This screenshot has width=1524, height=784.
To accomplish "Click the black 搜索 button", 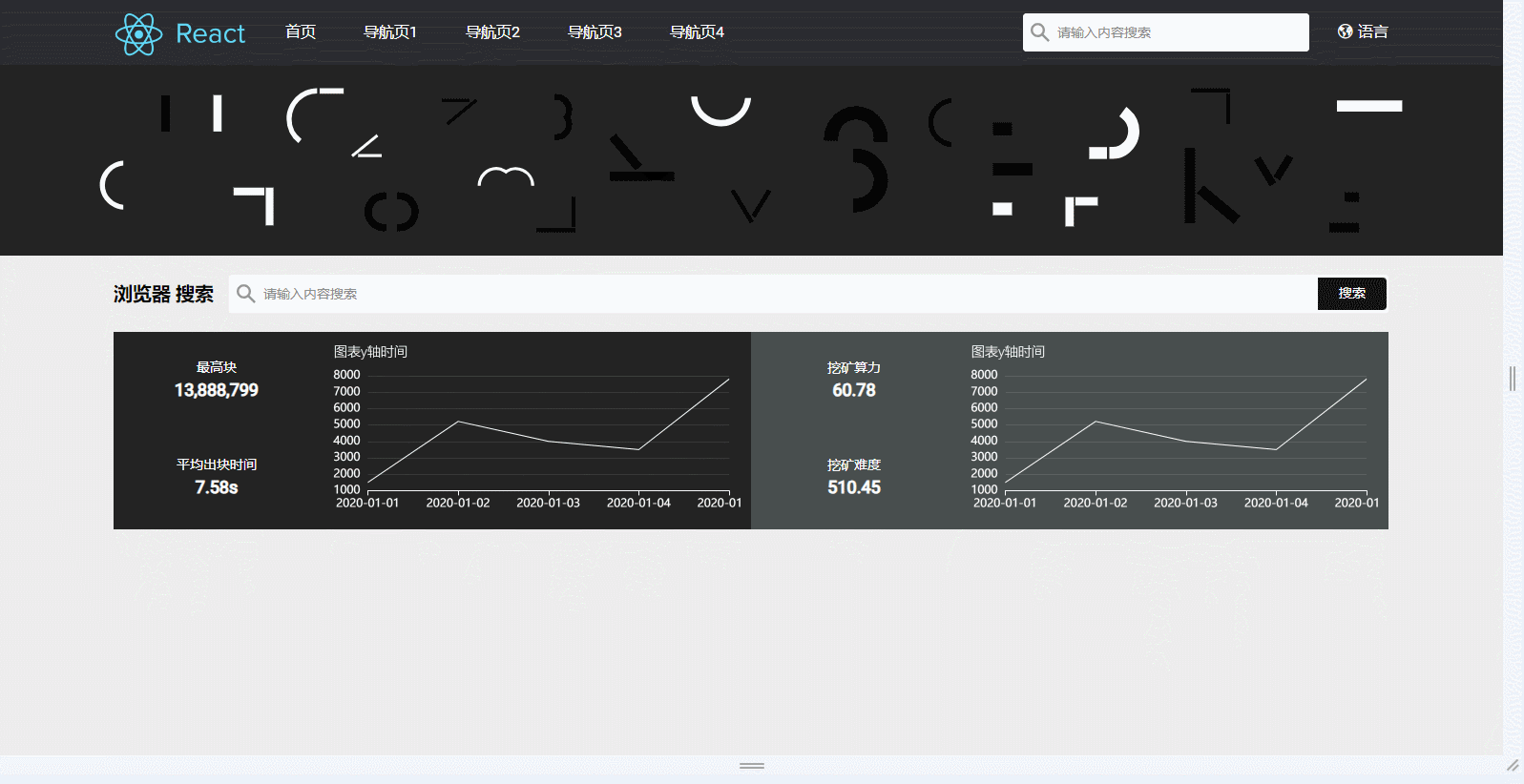I will coord(1352,294).
